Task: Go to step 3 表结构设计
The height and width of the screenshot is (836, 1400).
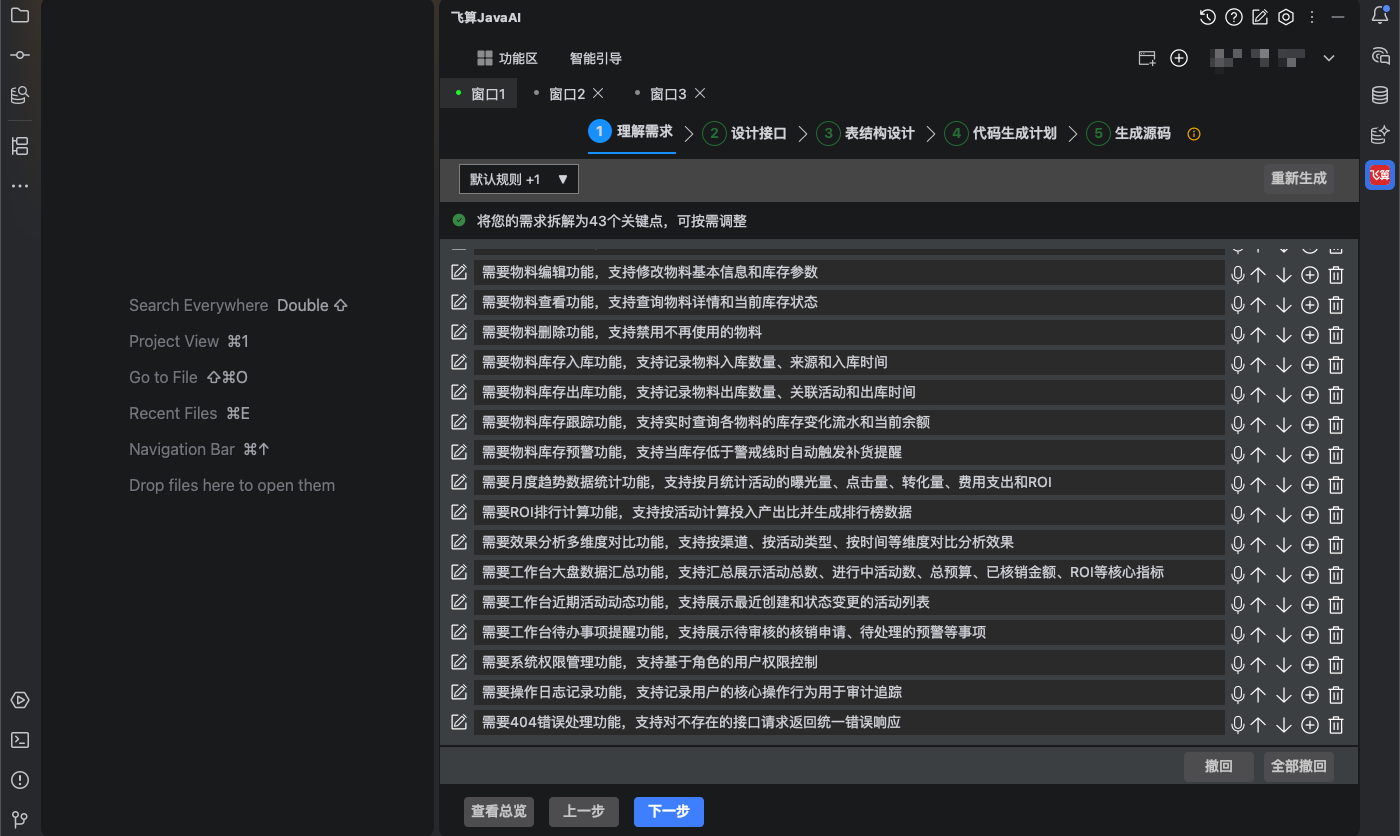Action: click(x=866, y=133)
